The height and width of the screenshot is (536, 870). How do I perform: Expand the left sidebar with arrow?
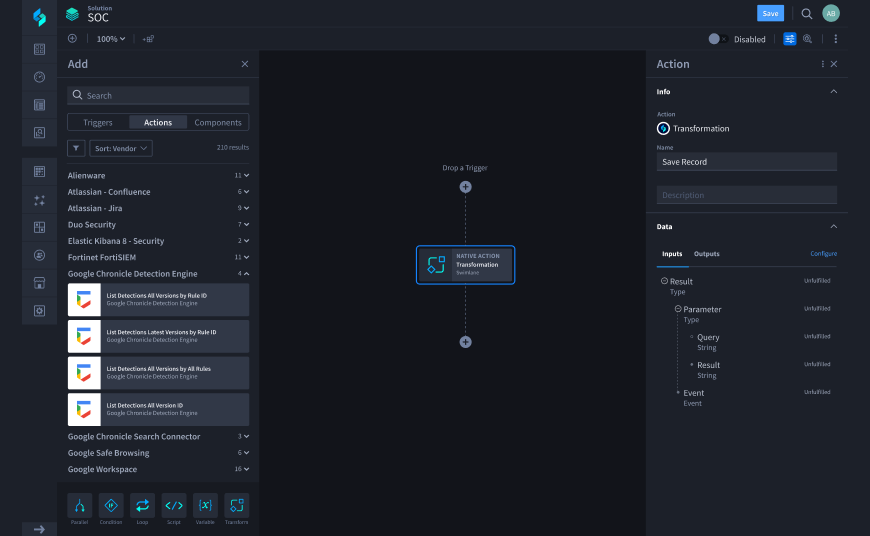click(39, 529)
